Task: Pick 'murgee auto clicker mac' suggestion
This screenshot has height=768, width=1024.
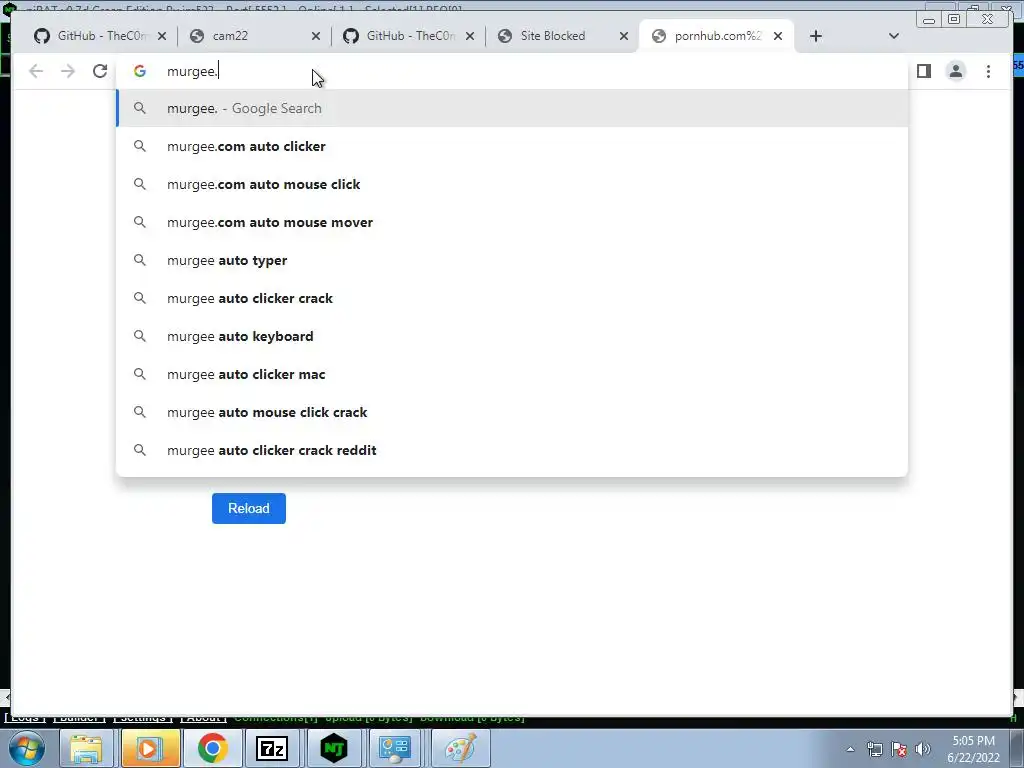Action: click(512, 374)
